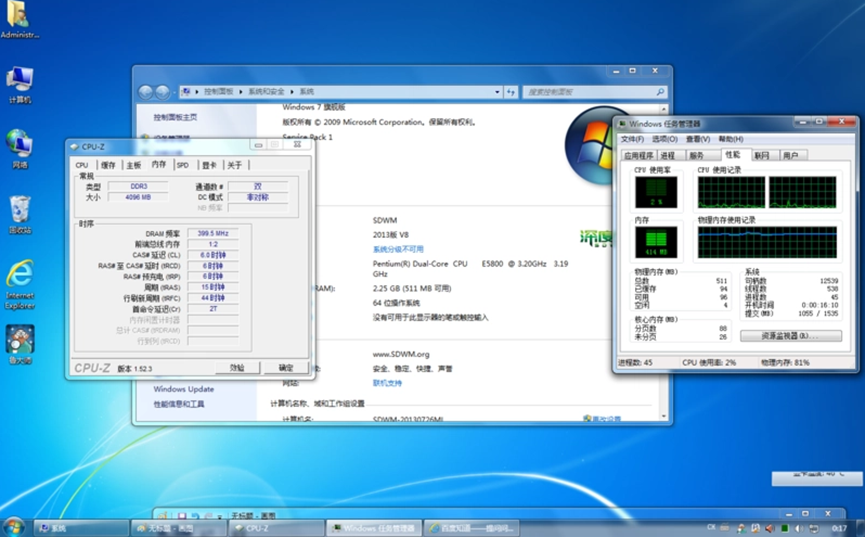Open the 查看(V) menu in Task Manager
865x537 pixels.
pyautogui.click(x=698, y=139)
